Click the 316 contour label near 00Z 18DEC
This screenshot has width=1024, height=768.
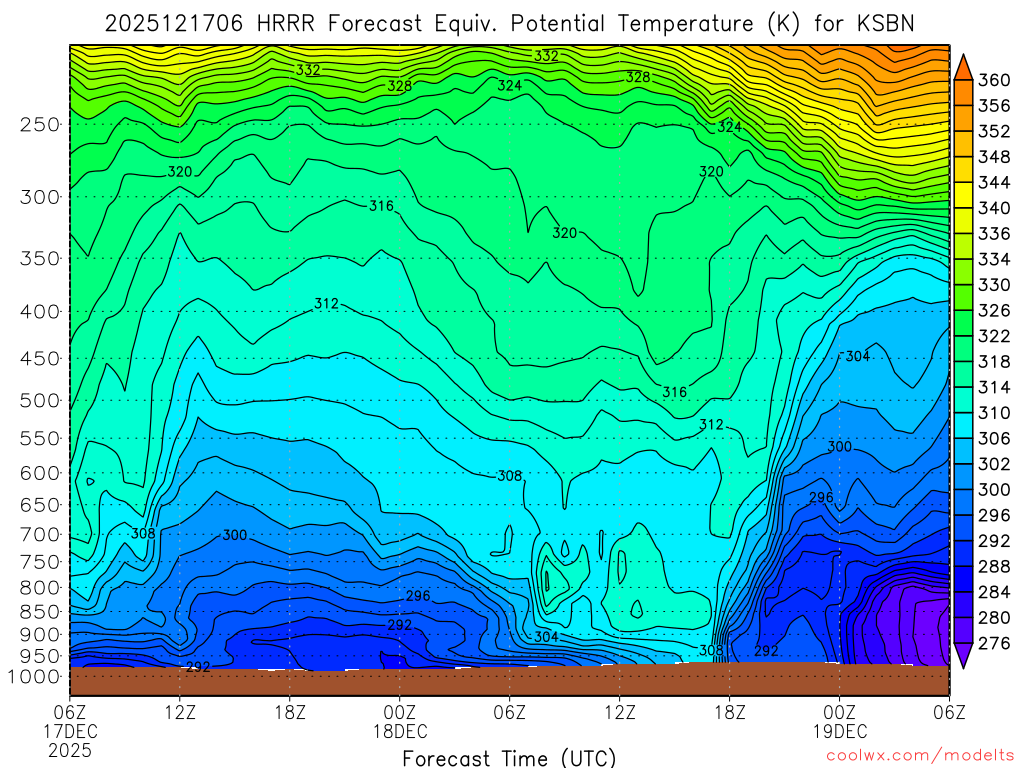click(x=381, y=206)
